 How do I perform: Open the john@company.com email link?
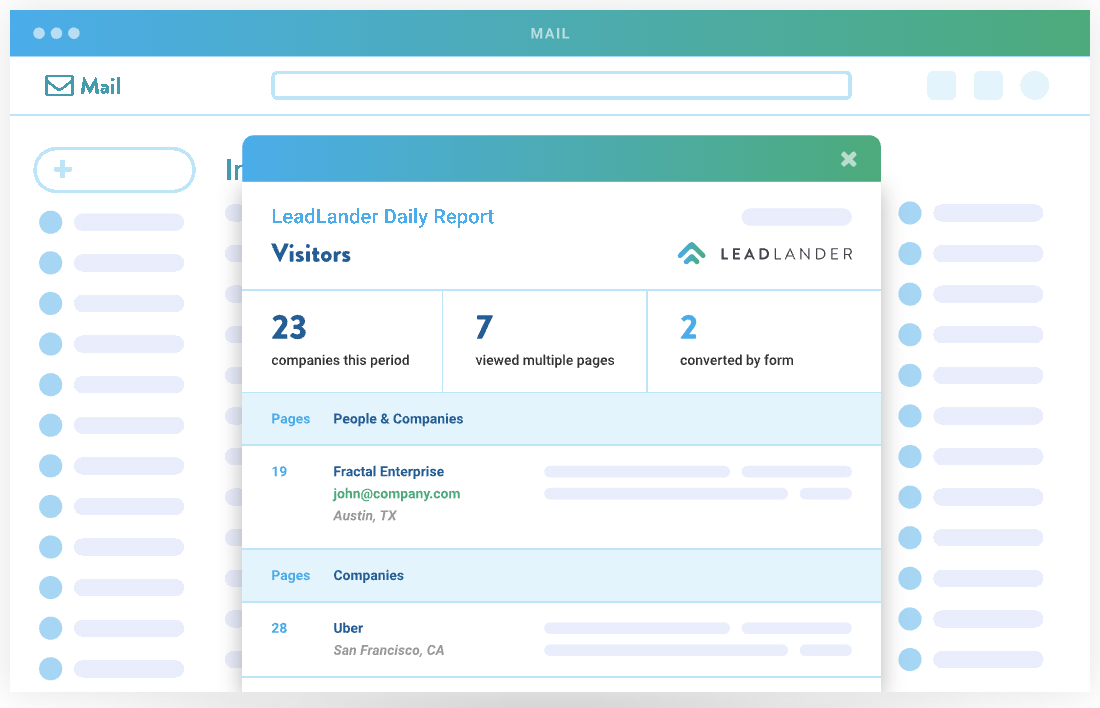[x=396, y=493]
